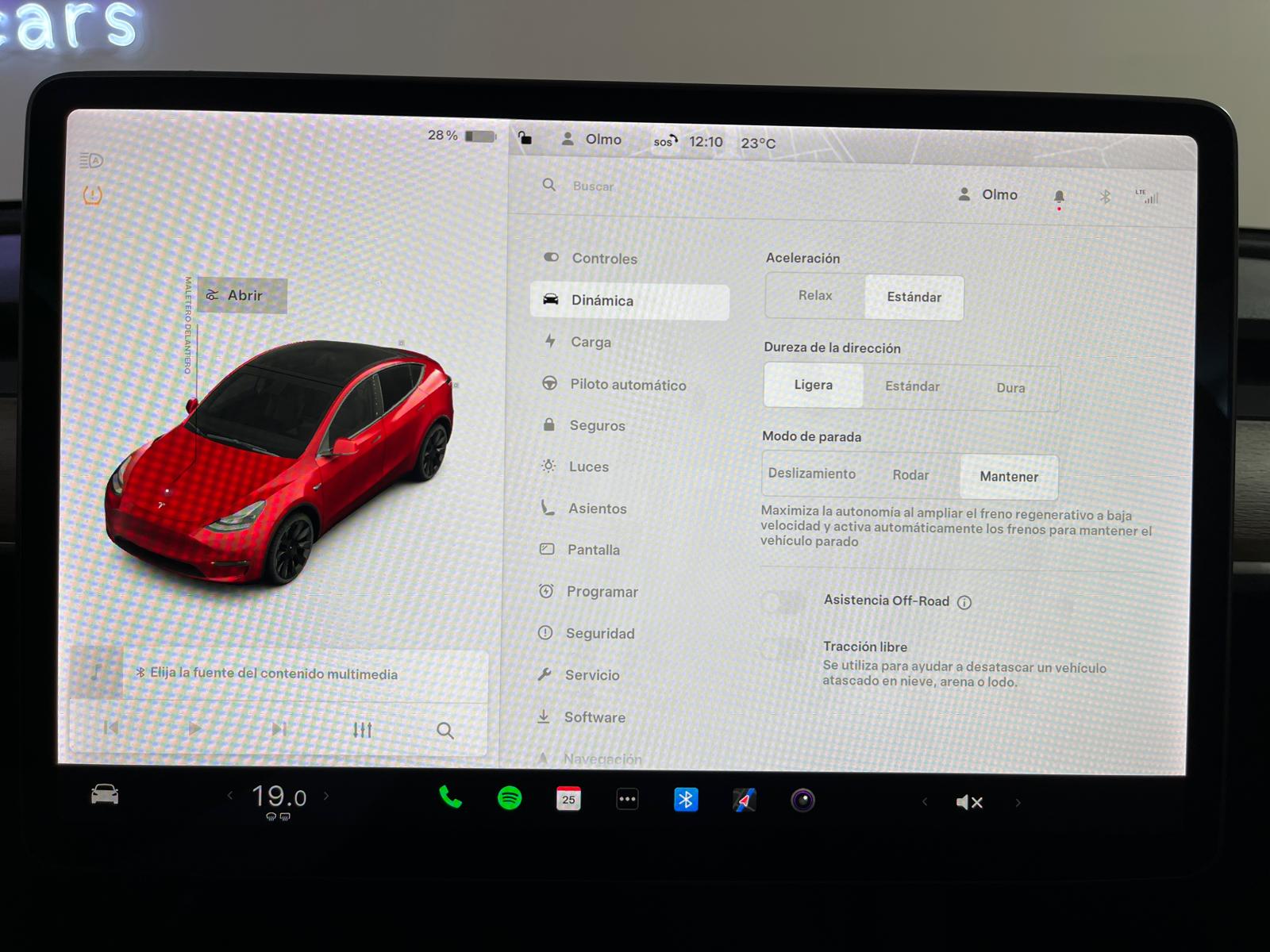Tap the notification bell icon
This screenshot has width=1270, height=952.
tap(1059, 197)
